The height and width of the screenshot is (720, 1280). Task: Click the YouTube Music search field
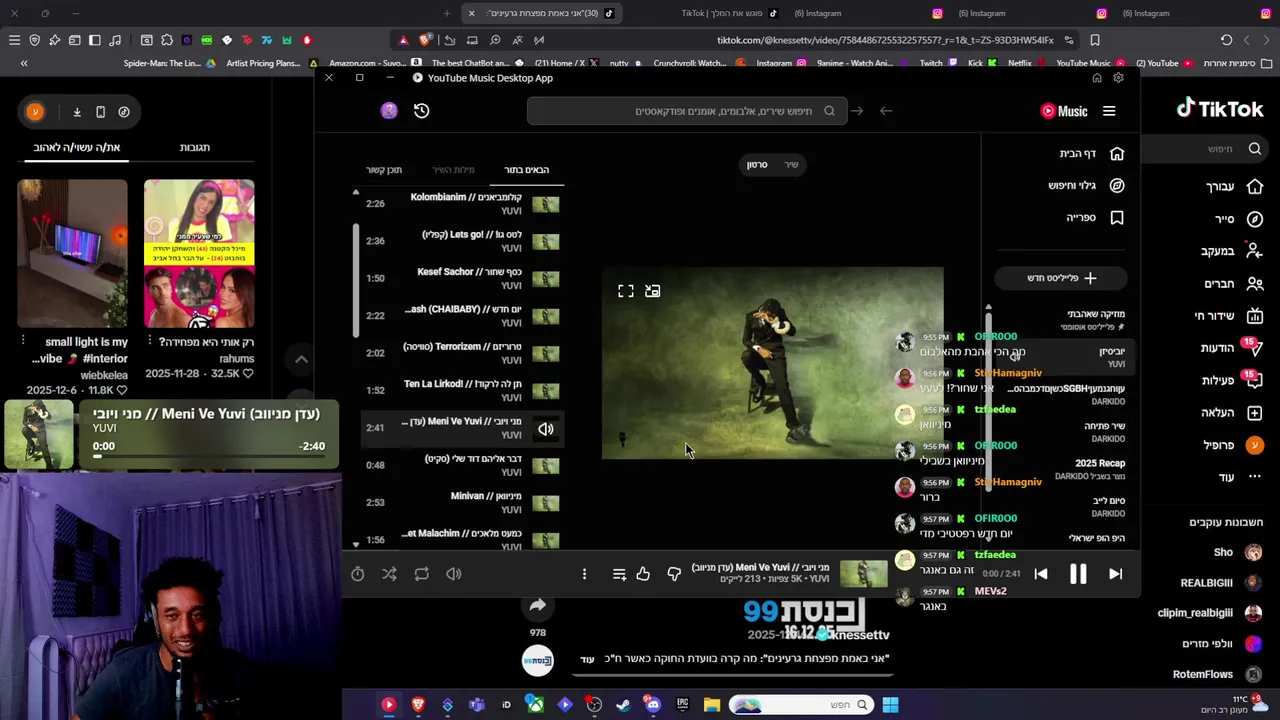coord(687,111)
